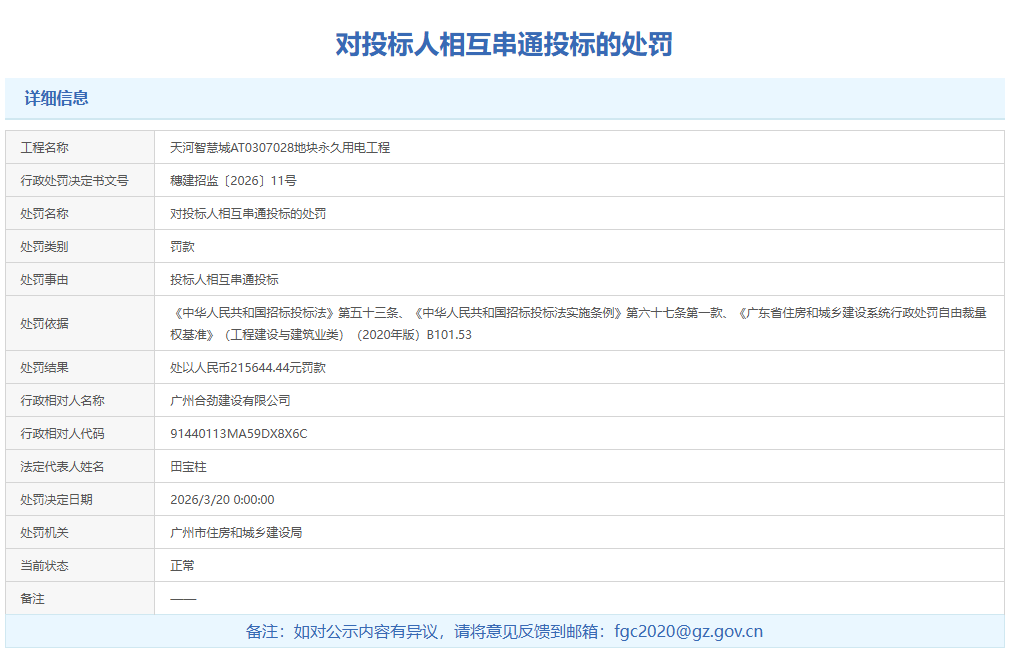Click the 详细信息 section header
This screenshot has width=1010, height=657.
click(x=57, y=98)
